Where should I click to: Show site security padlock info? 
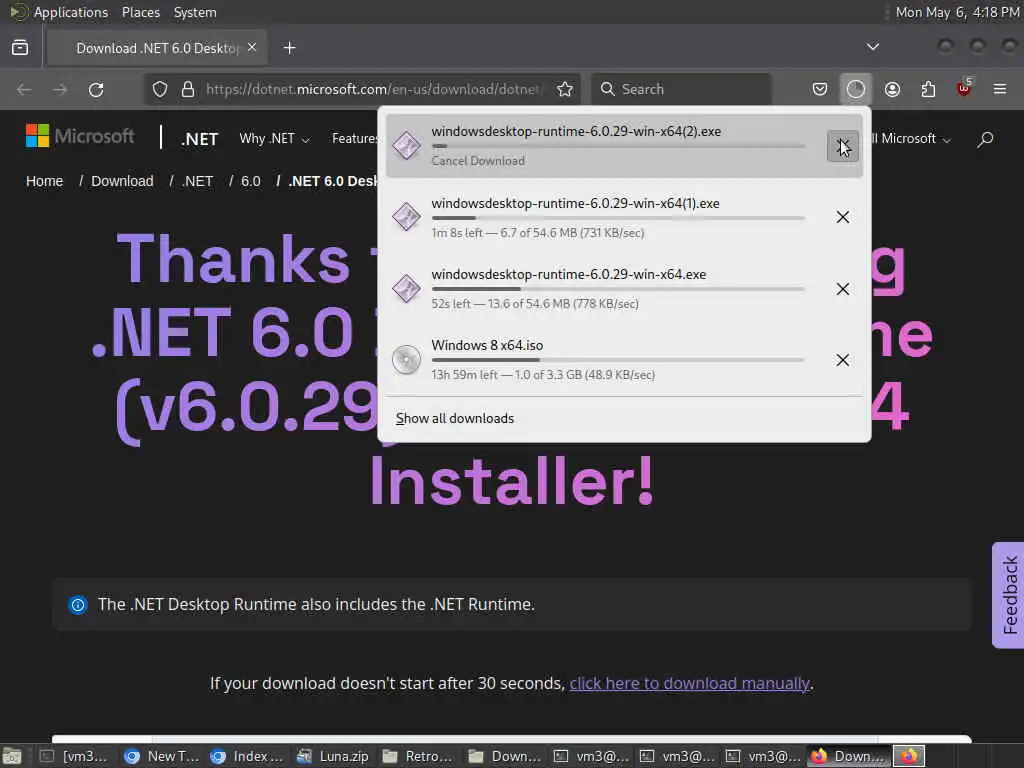pos(188,89)
